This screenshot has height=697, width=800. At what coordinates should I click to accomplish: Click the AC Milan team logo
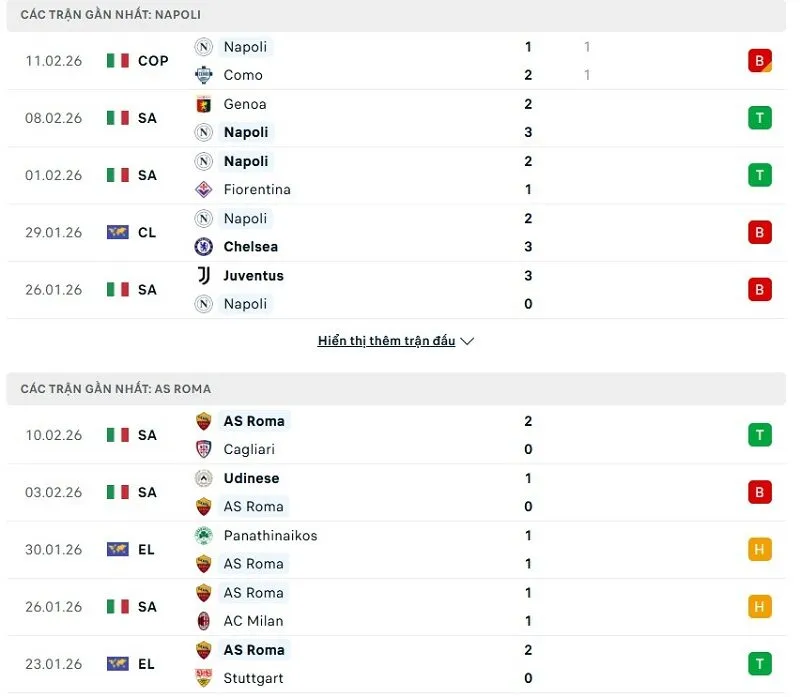click(202, 621)
